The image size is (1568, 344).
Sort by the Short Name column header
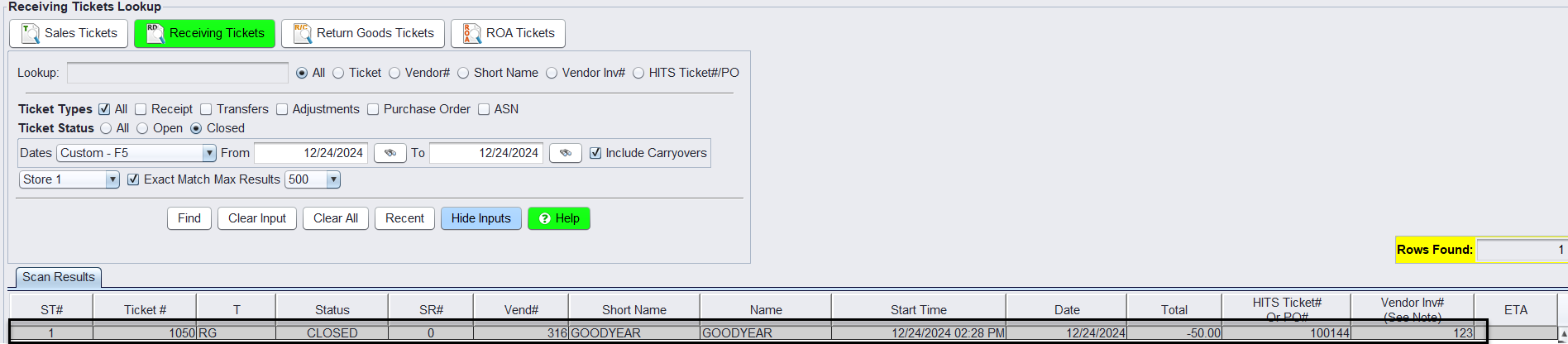pos(633,310)
